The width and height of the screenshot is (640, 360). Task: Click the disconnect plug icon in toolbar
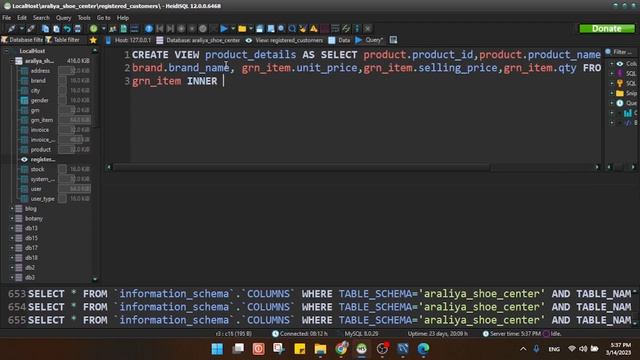tap(31, 29)
